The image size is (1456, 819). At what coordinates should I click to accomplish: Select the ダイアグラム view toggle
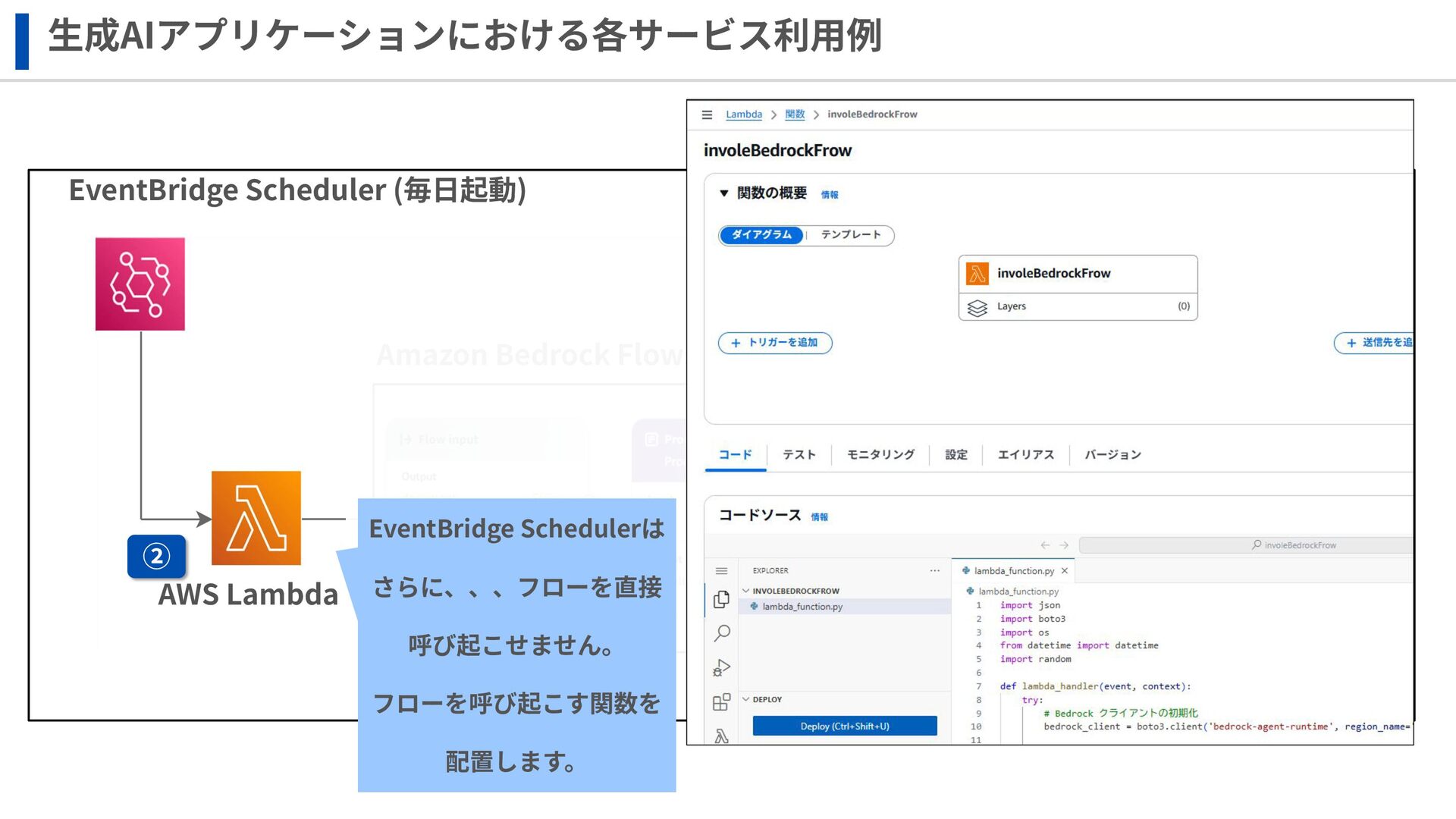pyautogui.click(x=761, y=235)
